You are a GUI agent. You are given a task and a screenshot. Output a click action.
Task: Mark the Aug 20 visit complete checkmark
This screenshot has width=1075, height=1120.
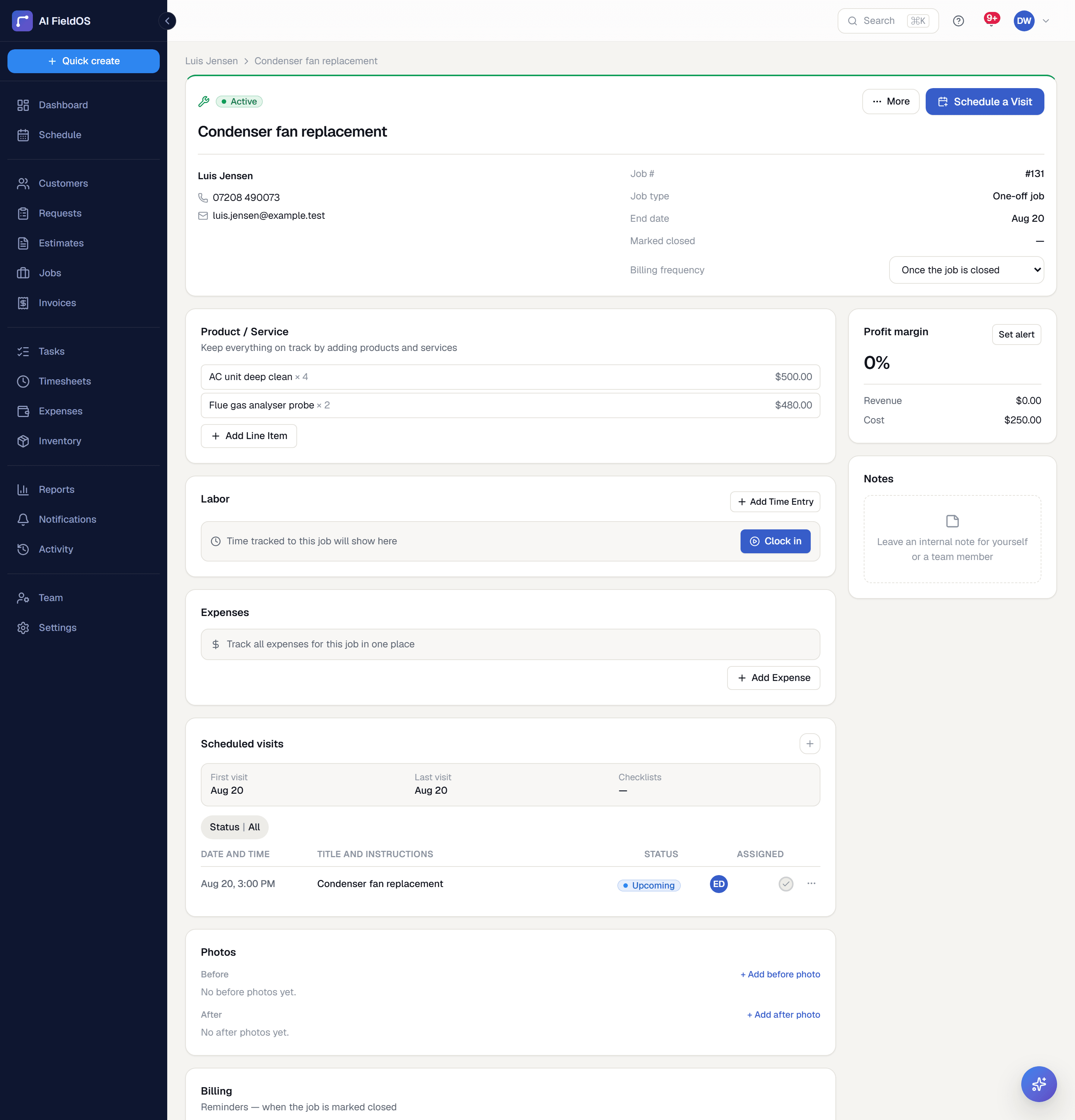click(x=786, y=883)
